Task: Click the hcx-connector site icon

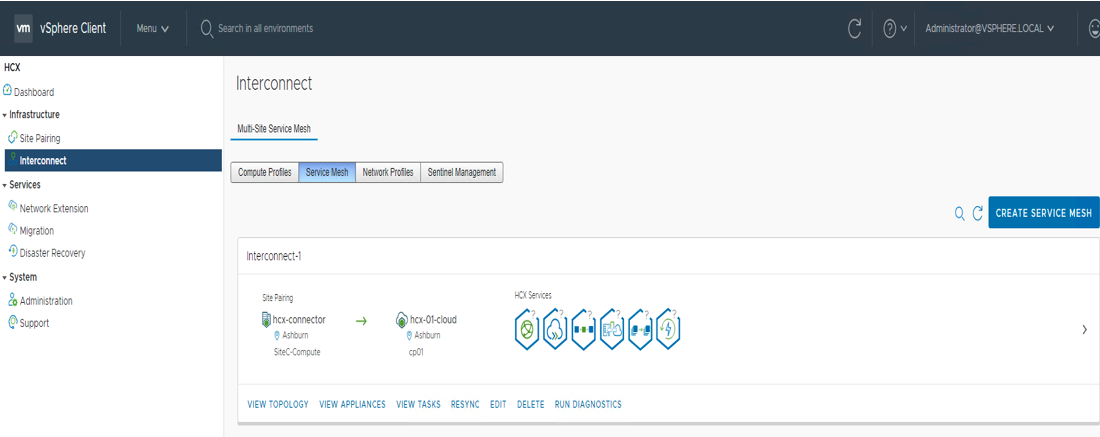Action: (266, 320)
